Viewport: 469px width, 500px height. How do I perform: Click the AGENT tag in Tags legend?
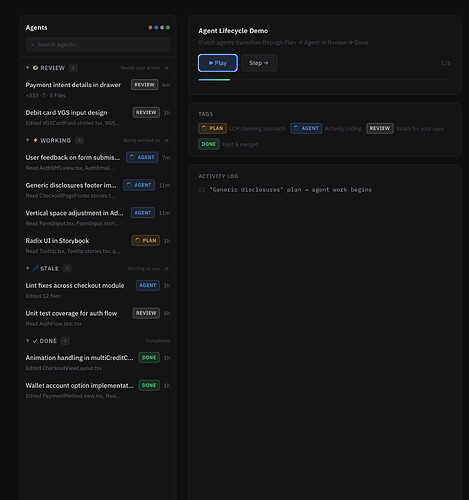306,128
